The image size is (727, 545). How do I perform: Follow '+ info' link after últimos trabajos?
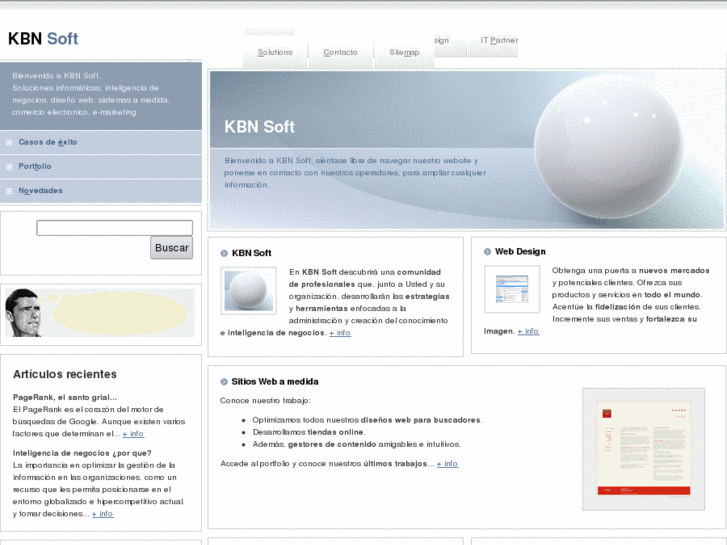pyautogui.click(x=447, y=464)
